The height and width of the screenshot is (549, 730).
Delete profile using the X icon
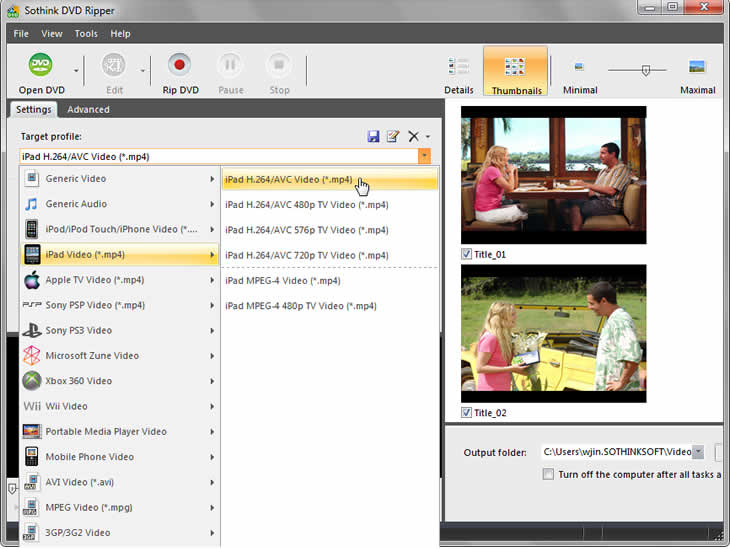(x=413, y=136)
